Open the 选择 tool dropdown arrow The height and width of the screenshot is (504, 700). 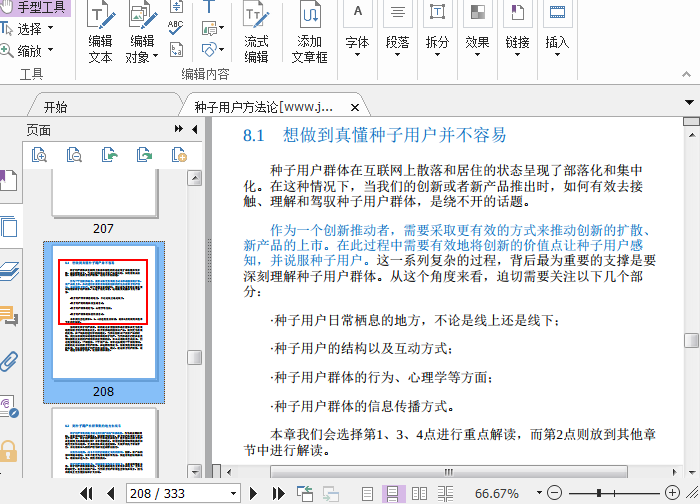tap(50, 28)
